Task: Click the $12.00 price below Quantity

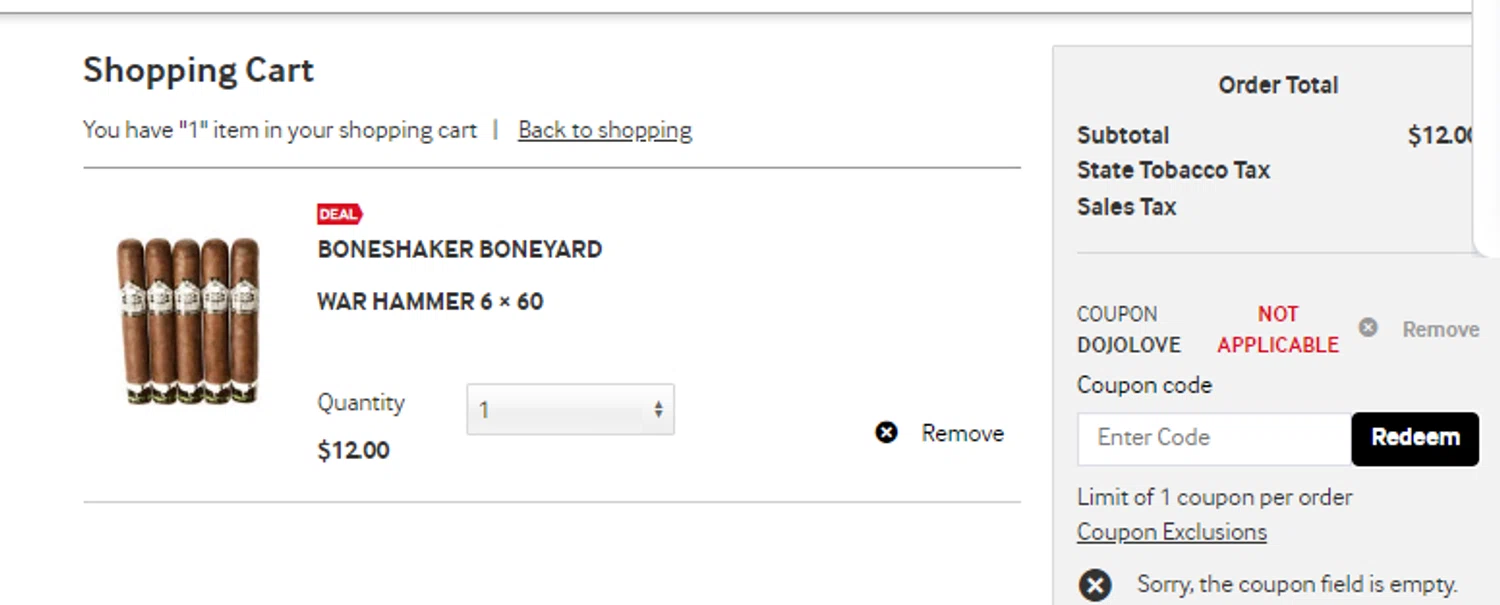Action: tap(353, 451)
